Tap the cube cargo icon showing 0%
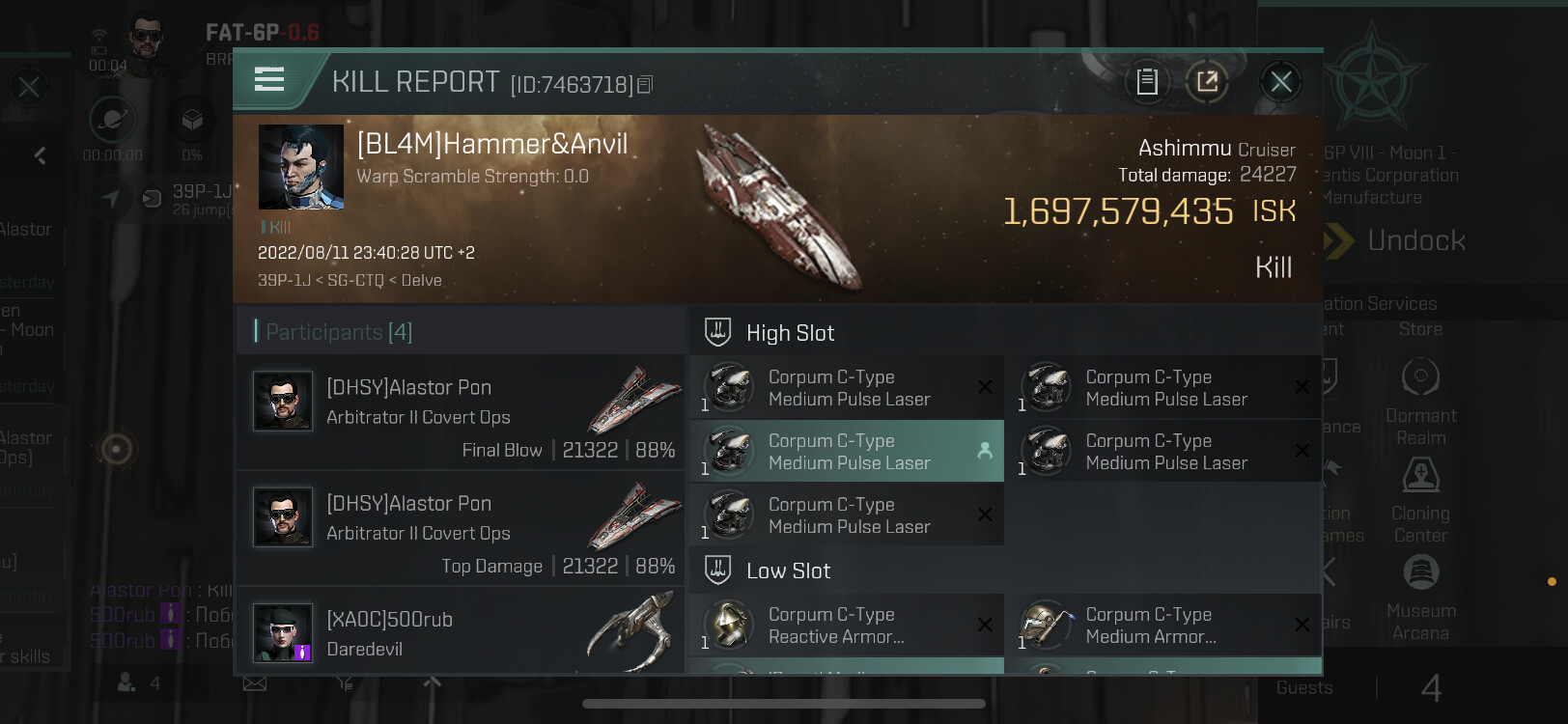Image resolution: width=1568 pixels, height=724 pixels. pyautogui.click(x=192, y=121)
